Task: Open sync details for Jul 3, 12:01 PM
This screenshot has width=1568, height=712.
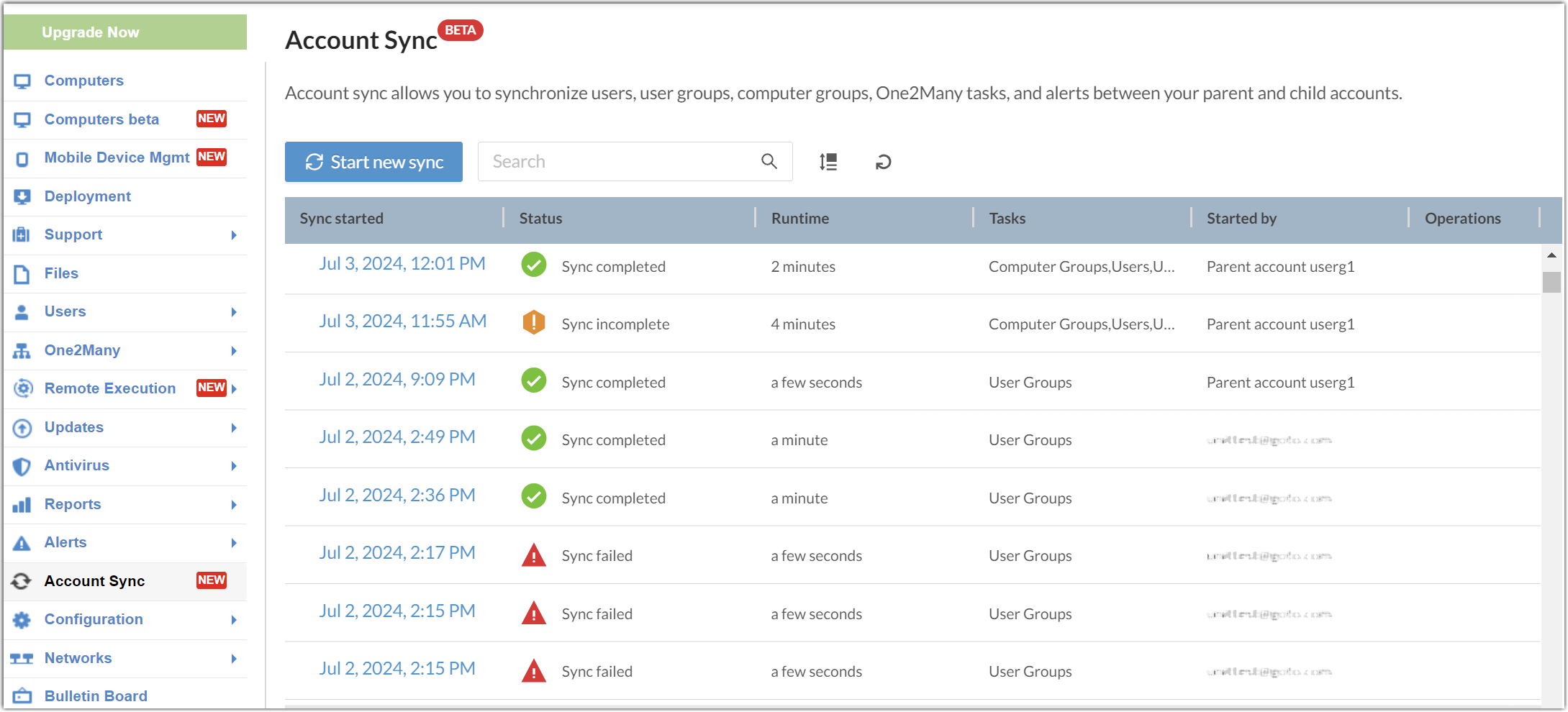Action: [402, 263]
